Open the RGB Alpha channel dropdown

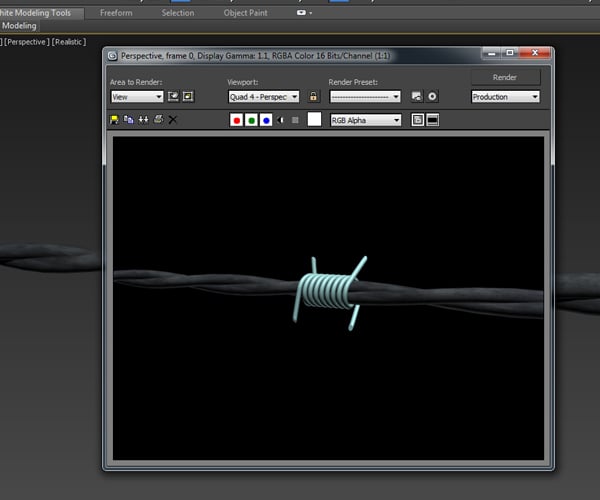[366, 120]
